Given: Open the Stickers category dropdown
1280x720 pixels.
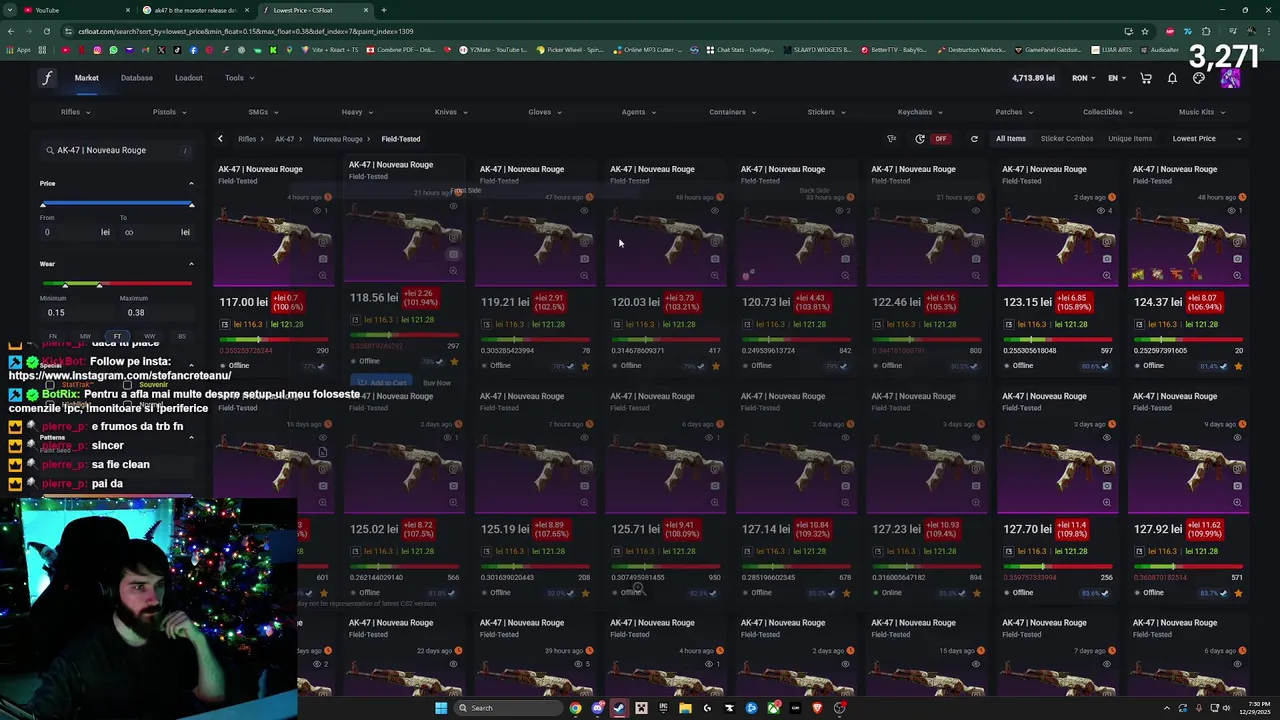Looking at the screenshot, I should click(x=826, y=112).
